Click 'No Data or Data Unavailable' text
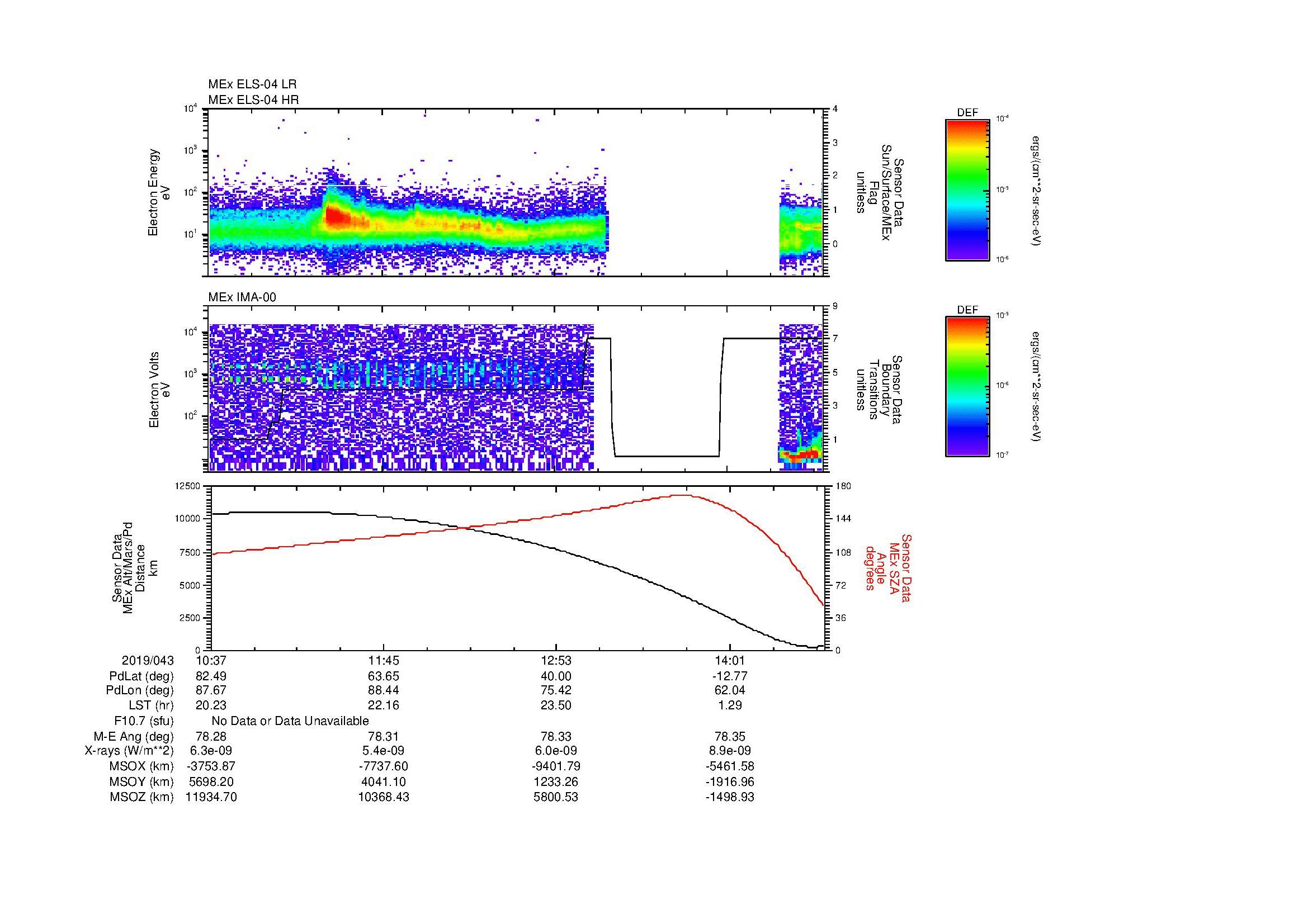 click(x=290, y=721)
